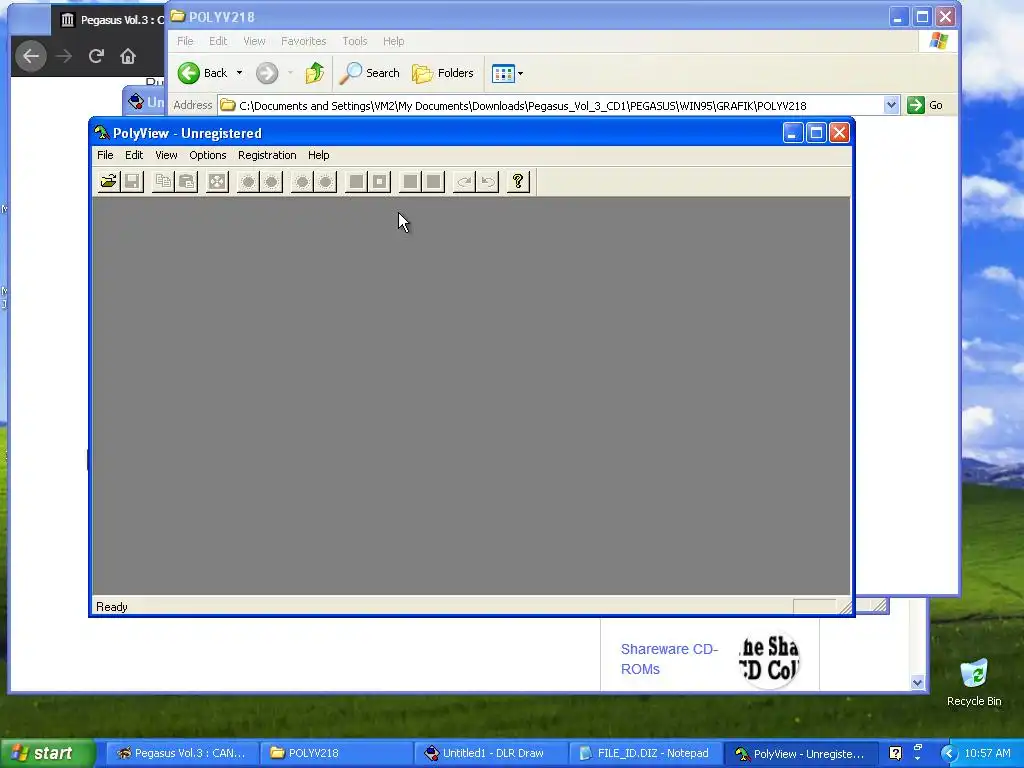Image resolution: width=1024 pixels, height=768 pixels.
Task: Click the Go button beside the address bar
Action: 925,105
